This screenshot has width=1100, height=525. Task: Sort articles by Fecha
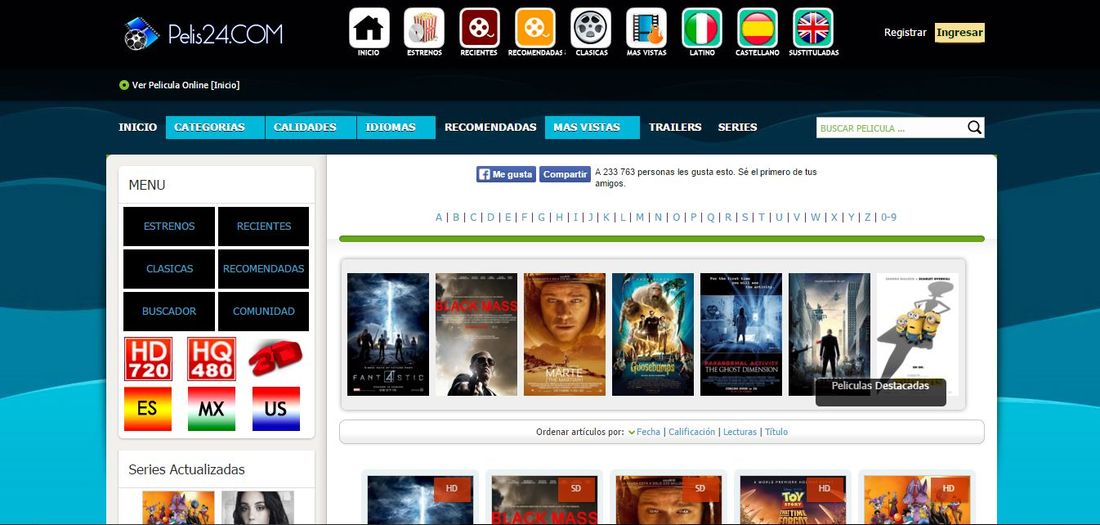(x=648, y=432)
